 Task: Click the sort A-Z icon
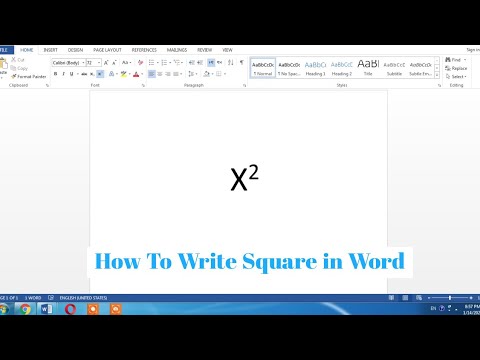point(230,62)
